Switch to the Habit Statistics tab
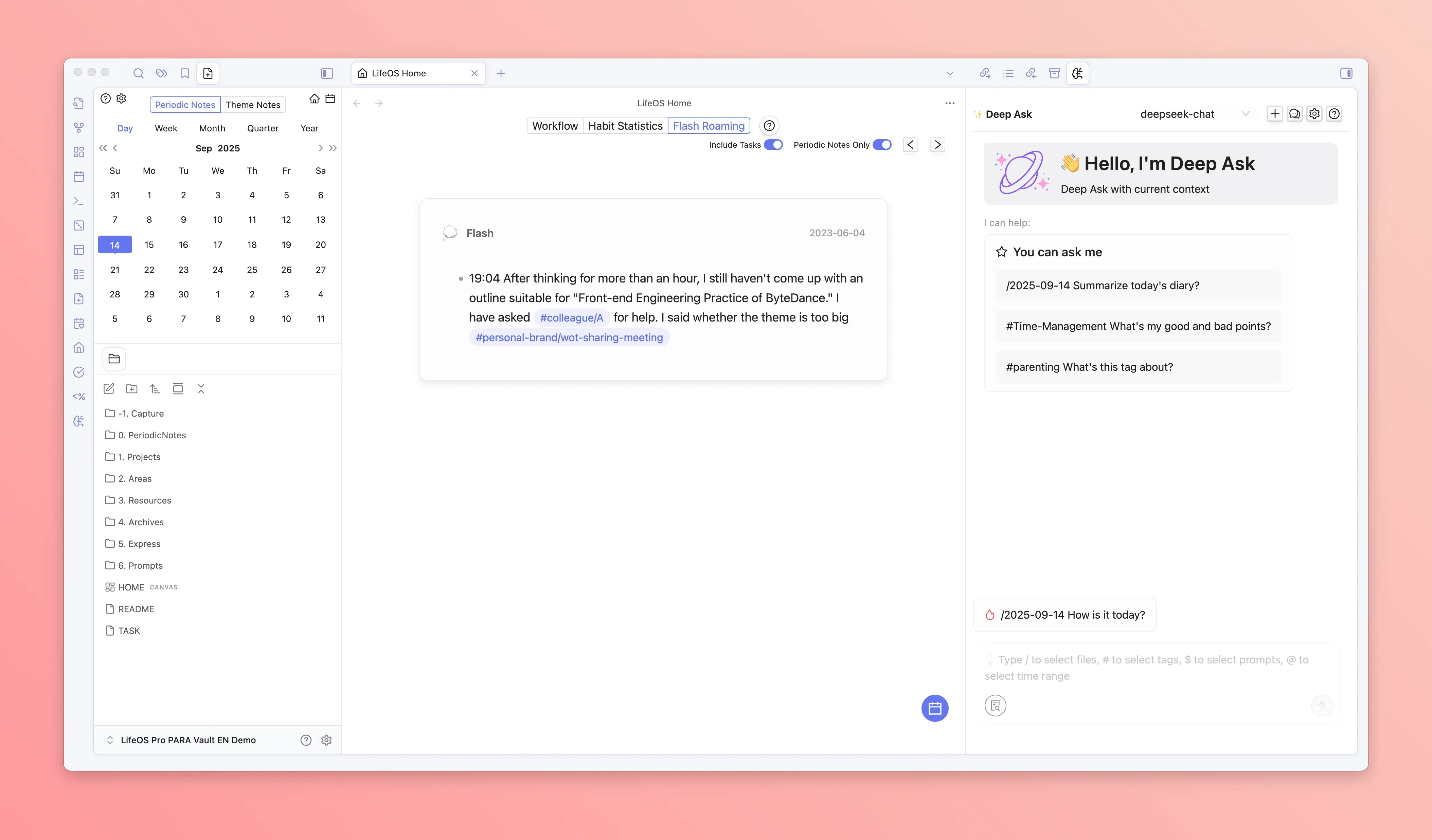The width and height of the screenshot is (1432, 840). [x=625, y=126]
